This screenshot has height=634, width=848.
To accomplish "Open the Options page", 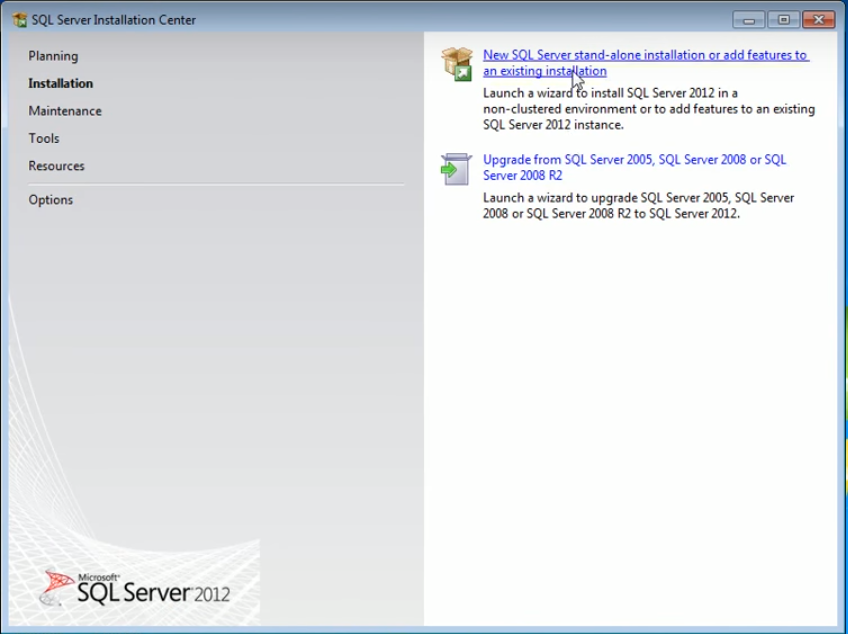I will point(50,200).
